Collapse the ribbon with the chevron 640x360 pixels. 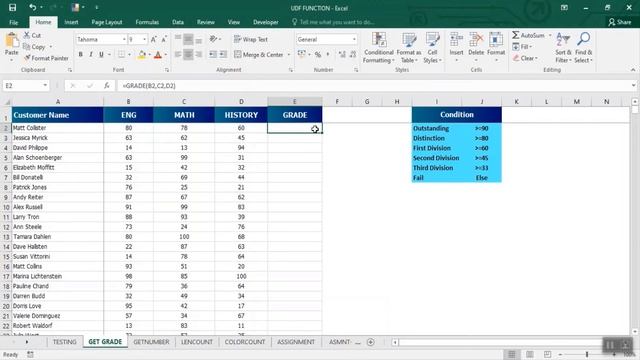pyautogui.click(x=633, y=70)
